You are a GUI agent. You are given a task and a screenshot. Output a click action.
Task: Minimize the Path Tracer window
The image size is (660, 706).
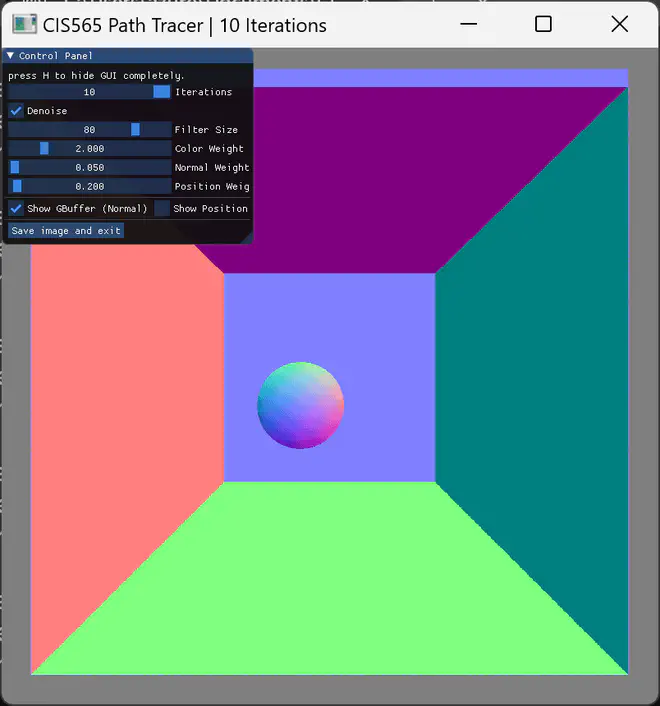coord(467,24)
